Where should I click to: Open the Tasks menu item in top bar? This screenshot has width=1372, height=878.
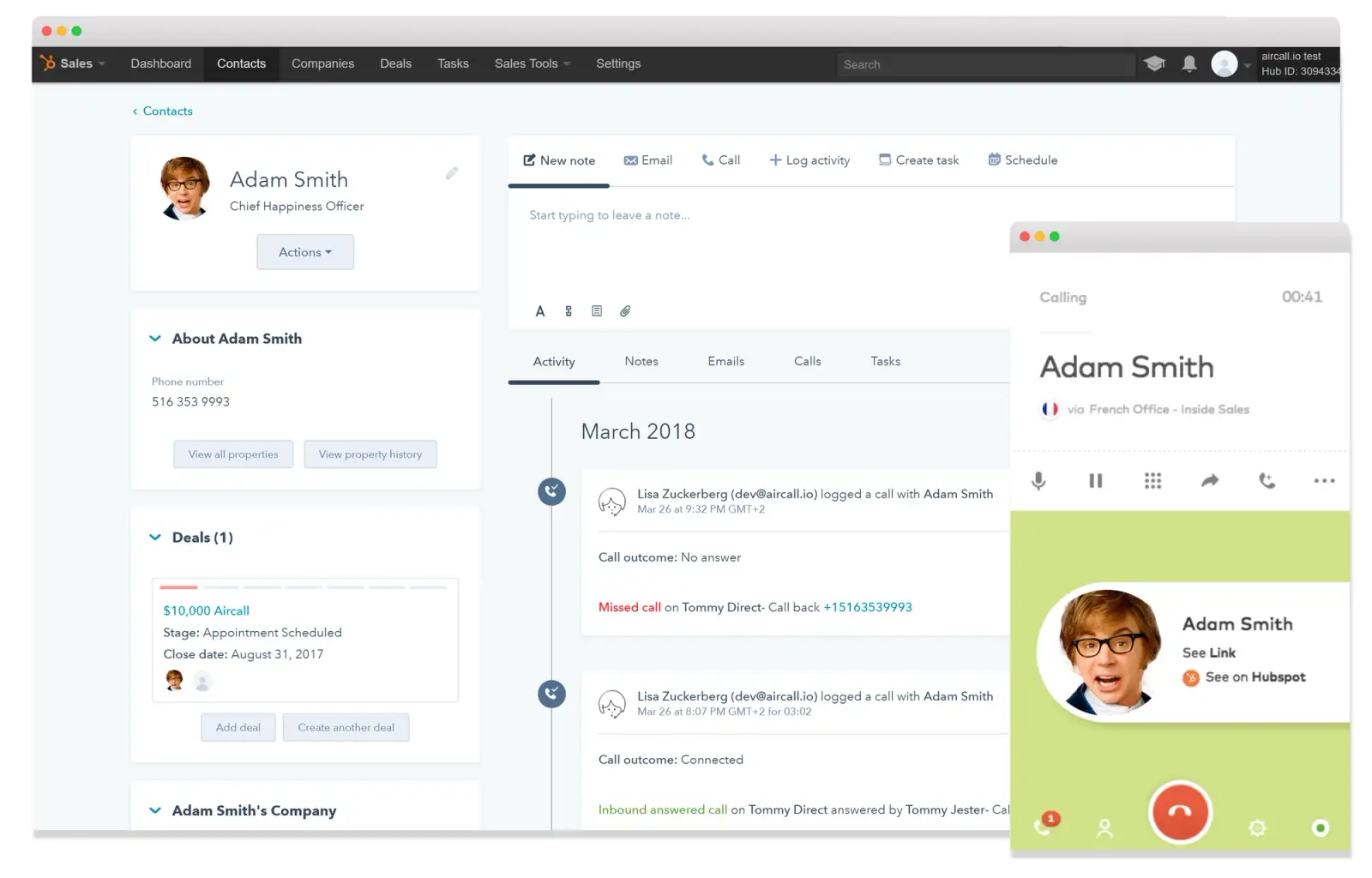(453, 63)
